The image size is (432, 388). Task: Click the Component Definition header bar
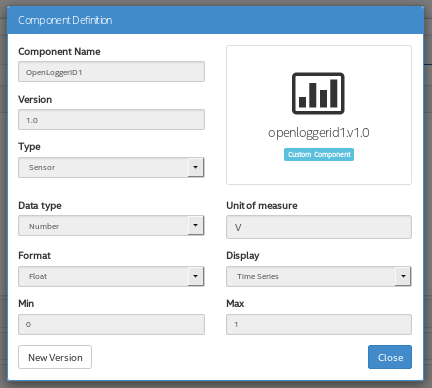click(x=215, y=20)
